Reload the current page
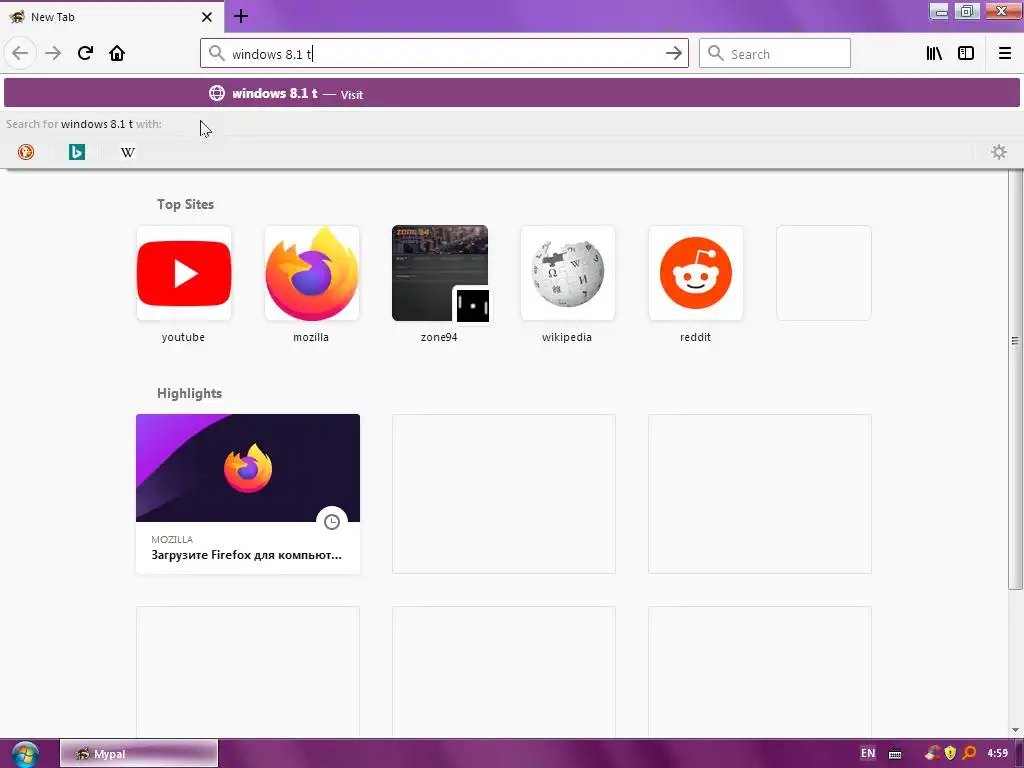The height and width of the screenshot is (768, 1024). 85,53
